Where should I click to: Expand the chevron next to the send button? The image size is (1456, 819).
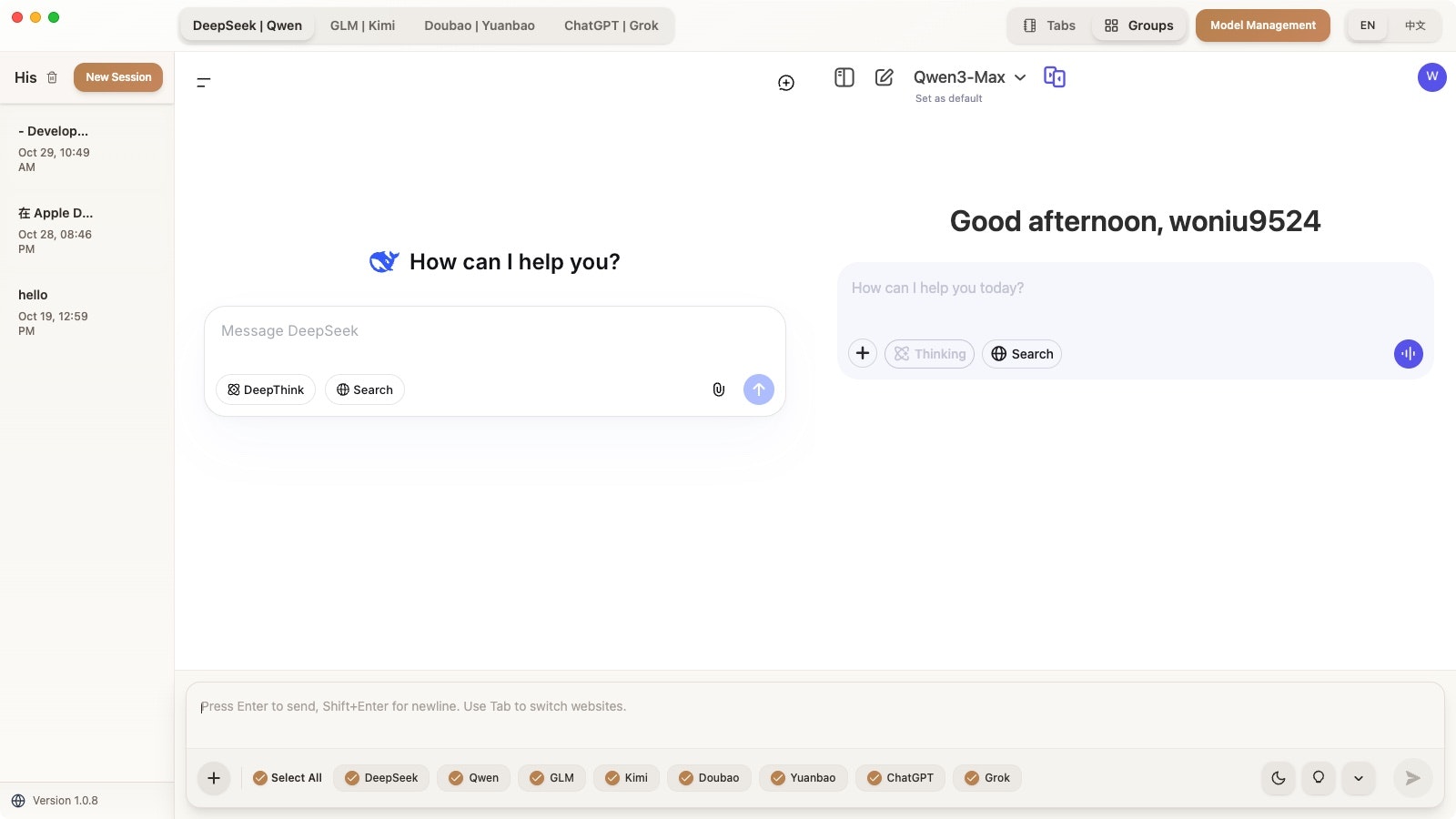1359,778
